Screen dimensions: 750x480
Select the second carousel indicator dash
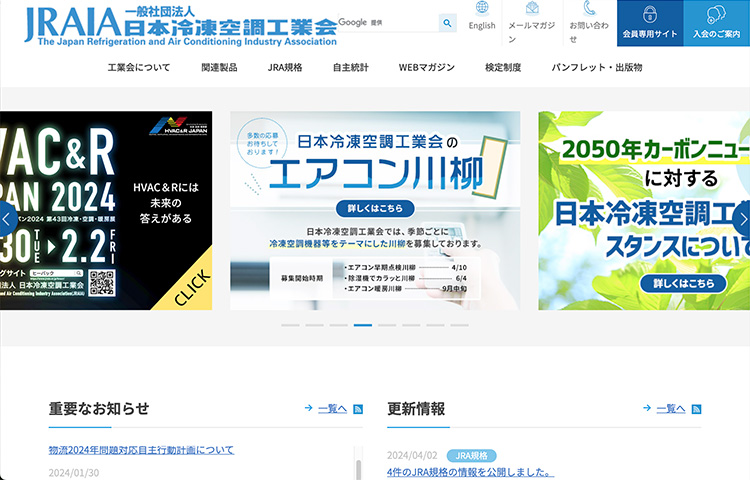314,325
